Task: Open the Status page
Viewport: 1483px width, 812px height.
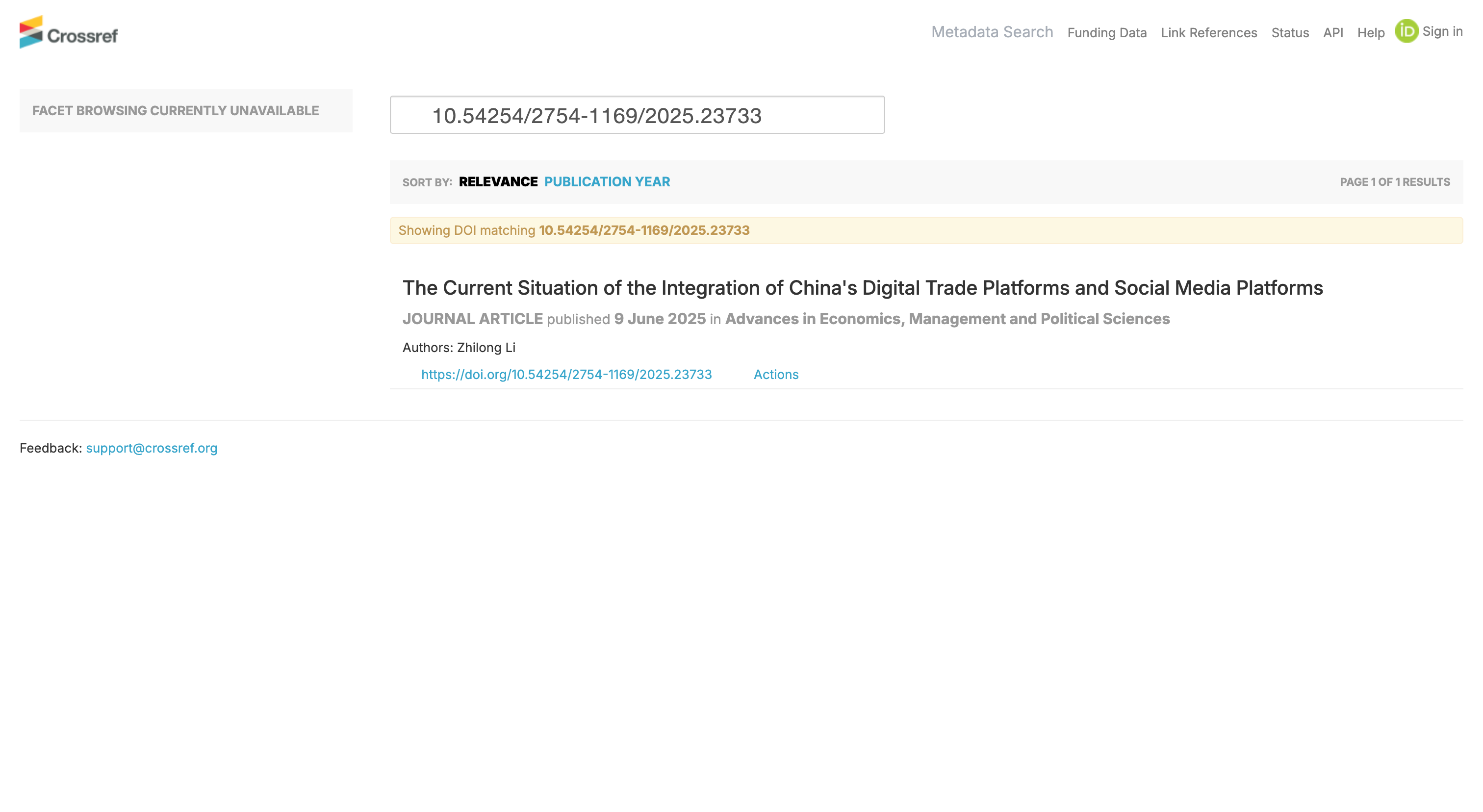Action: pos(1290,33)
